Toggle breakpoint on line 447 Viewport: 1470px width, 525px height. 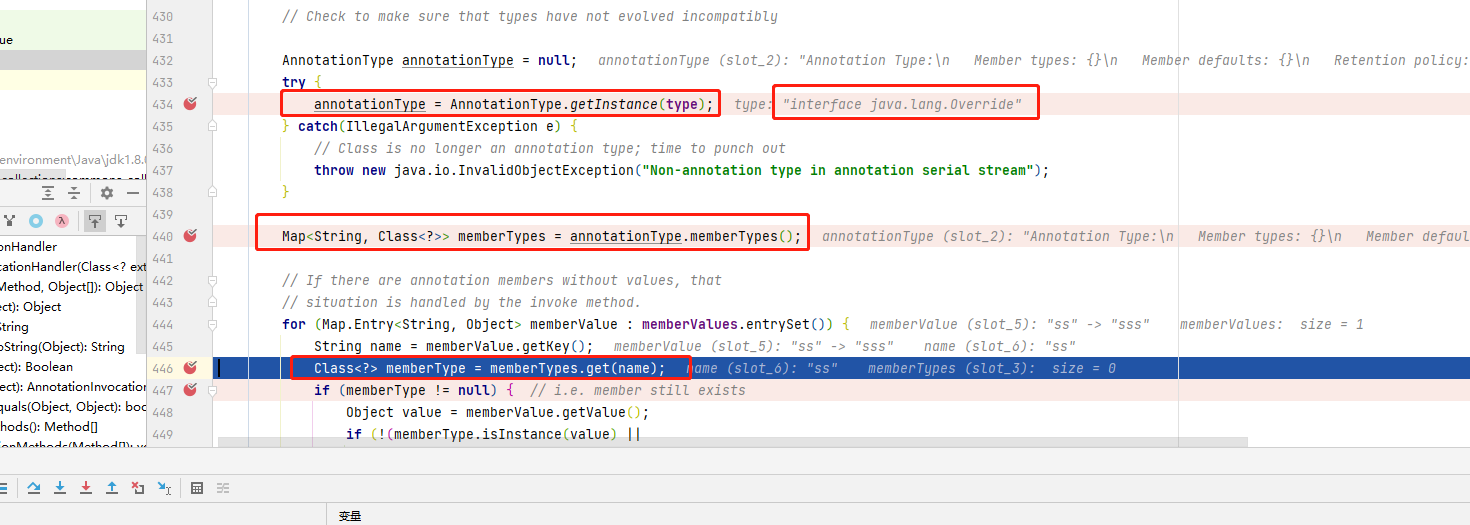[190, 390]
